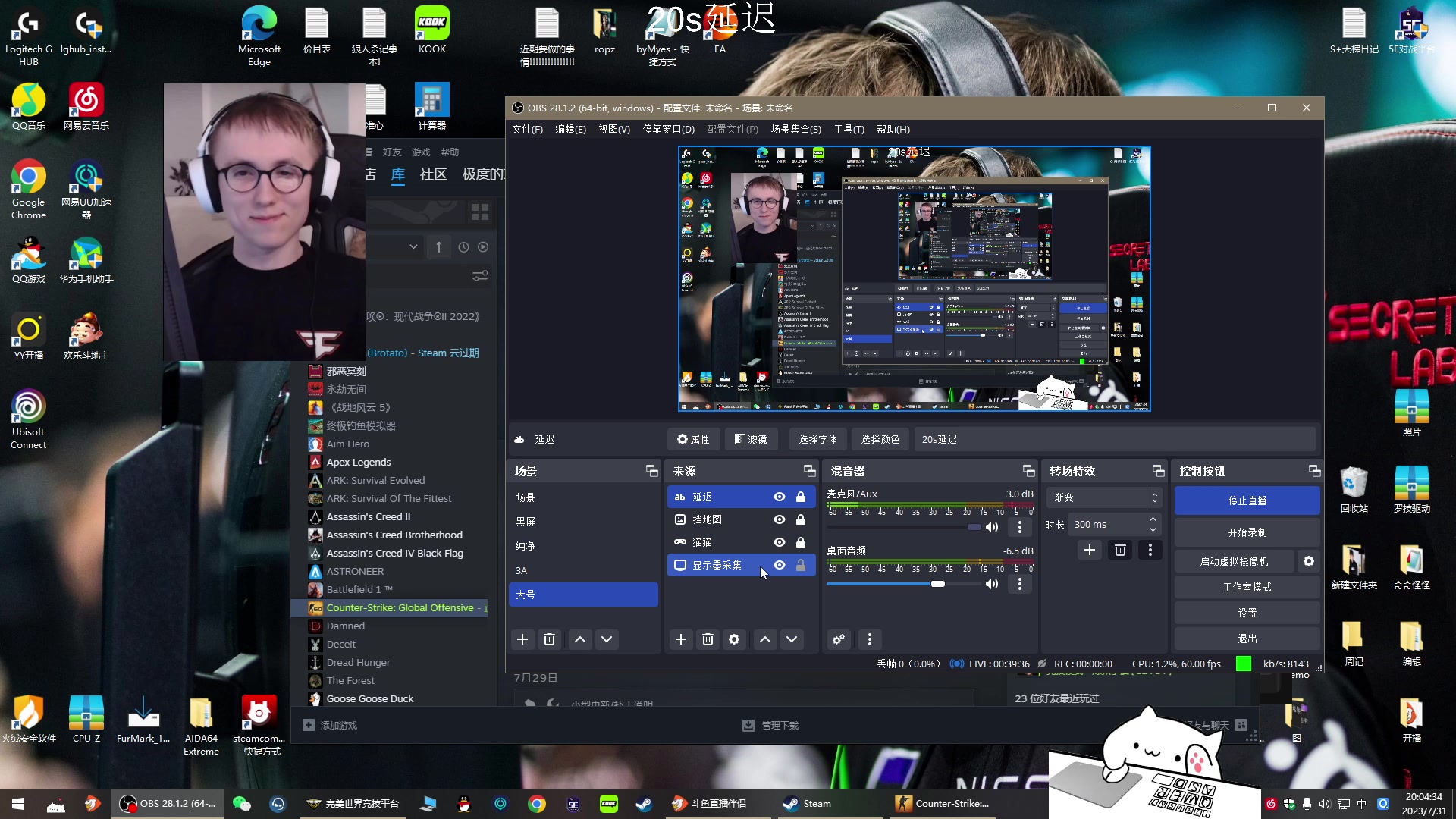Open mixer panel three-dot menu
Screen dimensions: 1456x819
[870, 639]
